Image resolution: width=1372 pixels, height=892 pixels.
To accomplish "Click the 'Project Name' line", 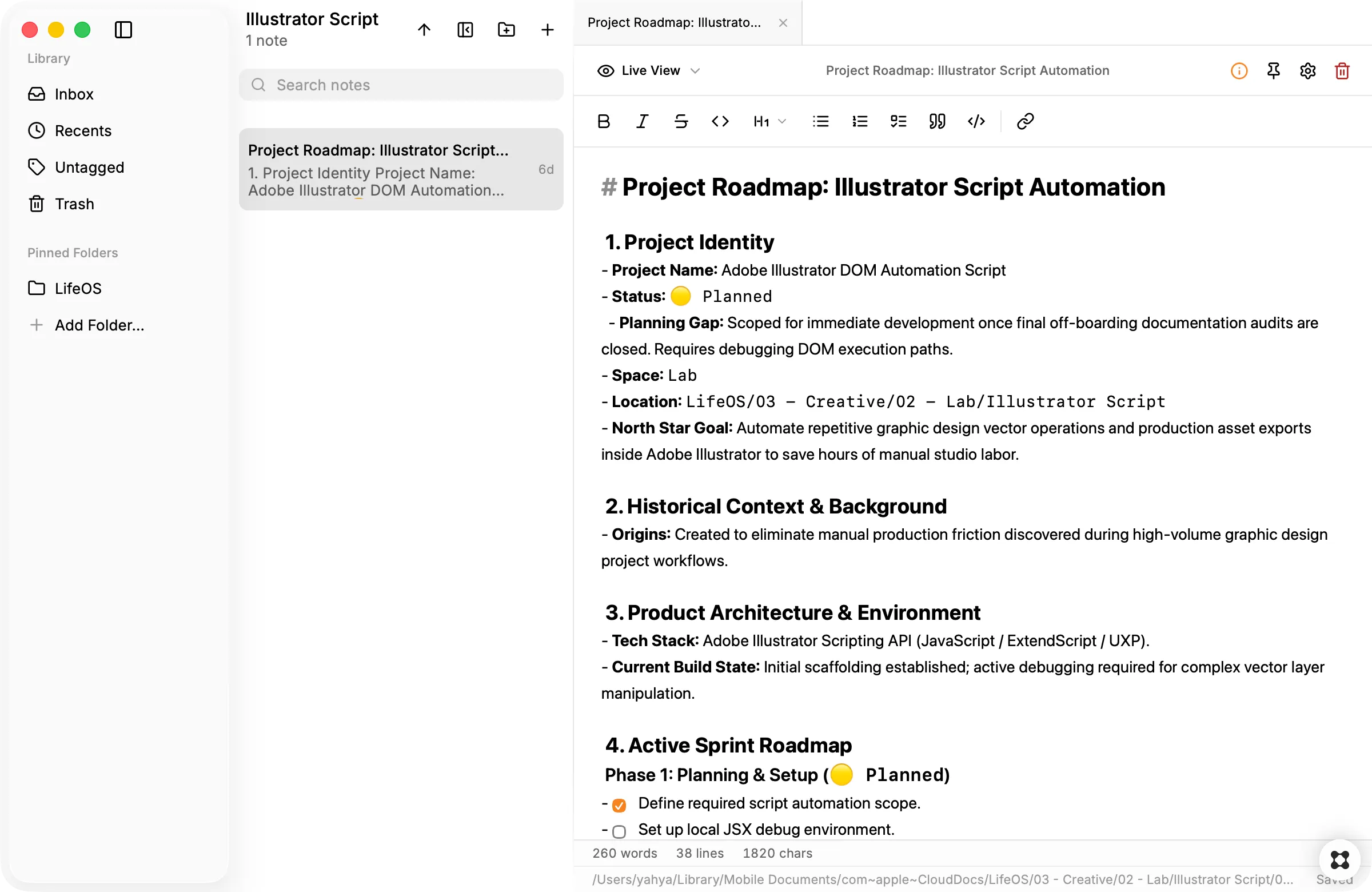I will tap(804, 270).
